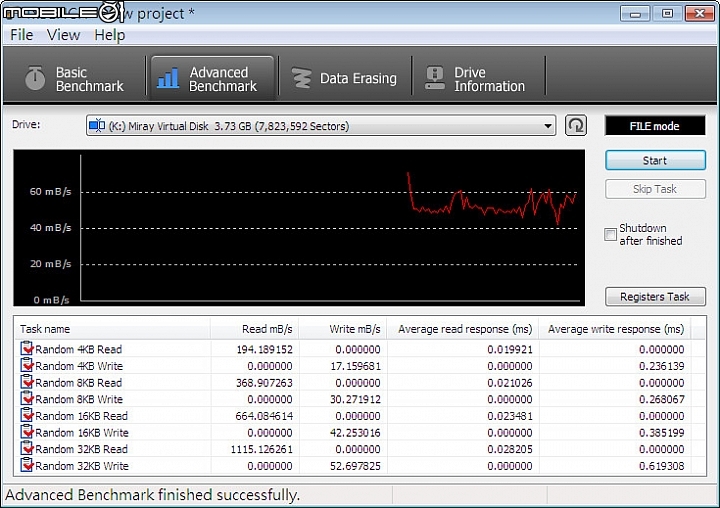Select the Random 4KB Read row name

[x=79, y=350]
